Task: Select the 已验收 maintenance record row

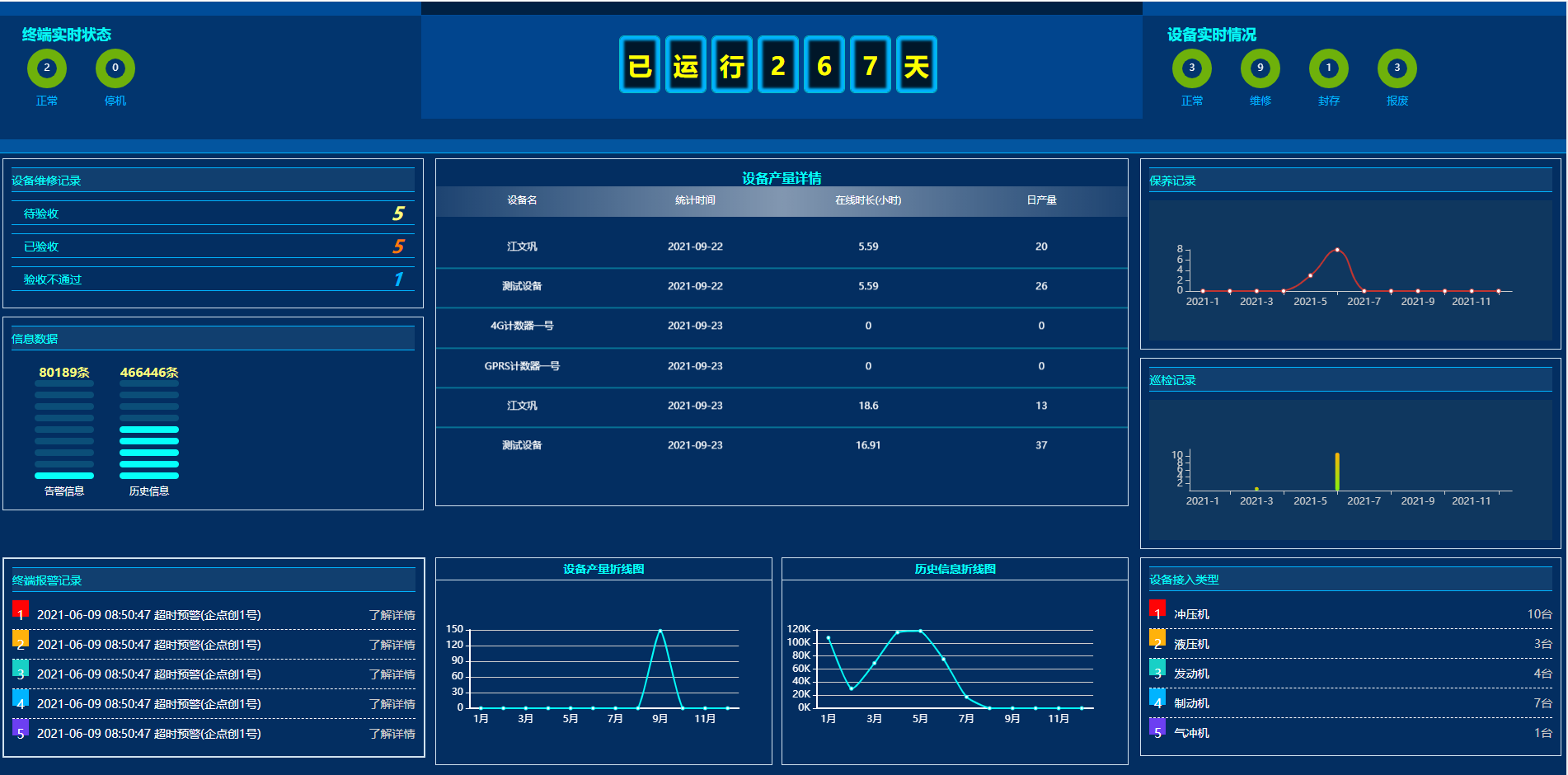Action: pos(213,246)
